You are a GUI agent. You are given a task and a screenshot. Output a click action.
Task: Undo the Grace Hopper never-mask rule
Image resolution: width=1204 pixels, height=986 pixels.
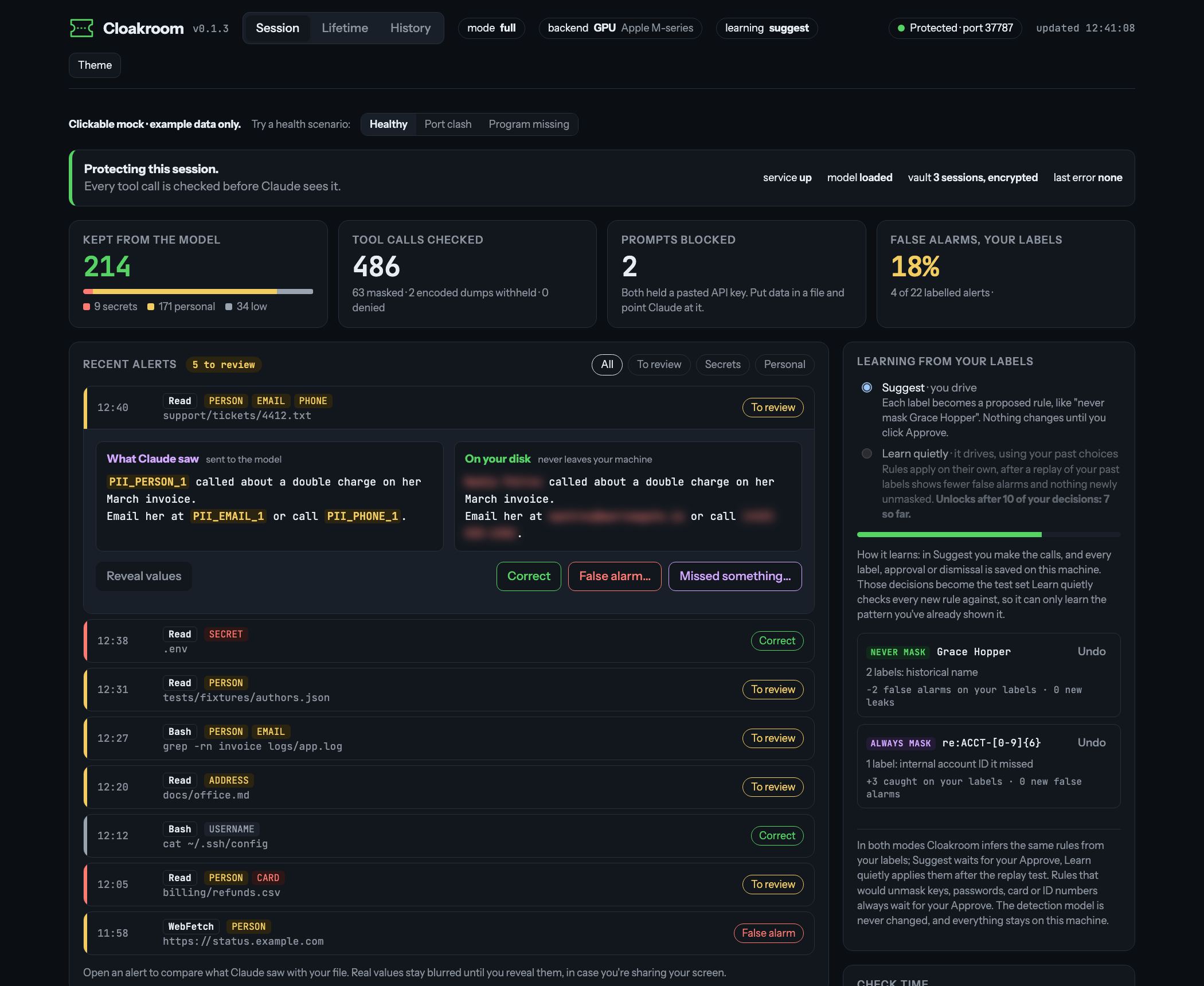click(1091, 652)
